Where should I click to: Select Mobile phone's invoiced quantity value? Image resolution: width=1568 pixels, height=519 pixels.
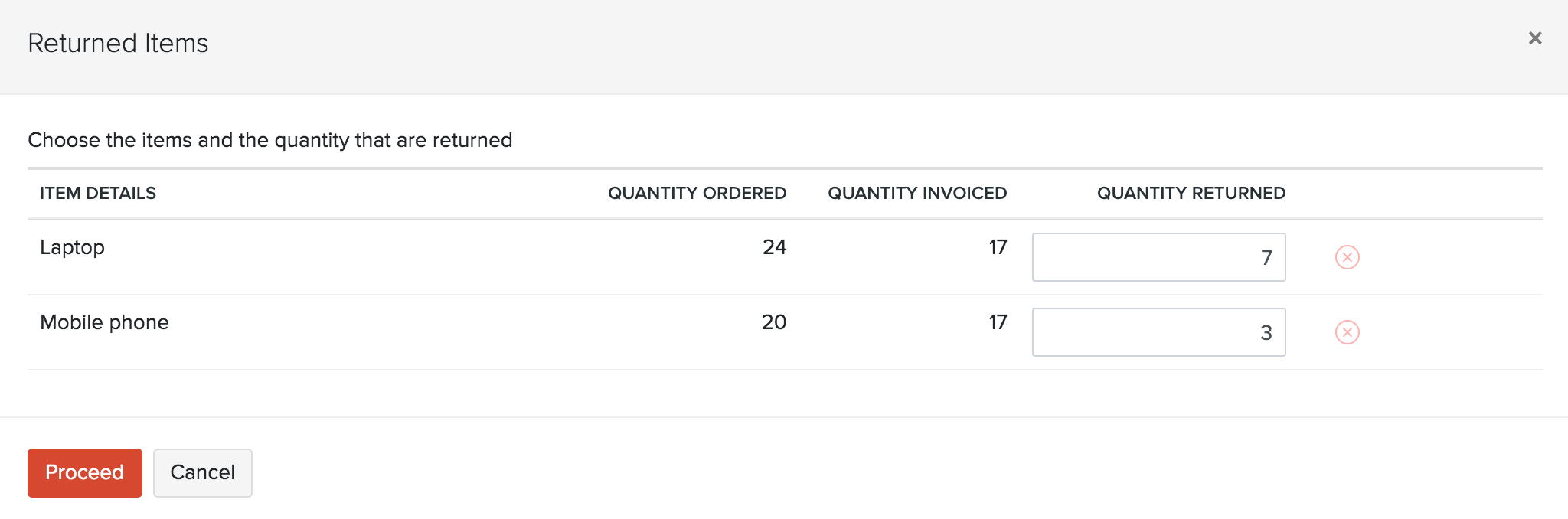coord(997,322)
